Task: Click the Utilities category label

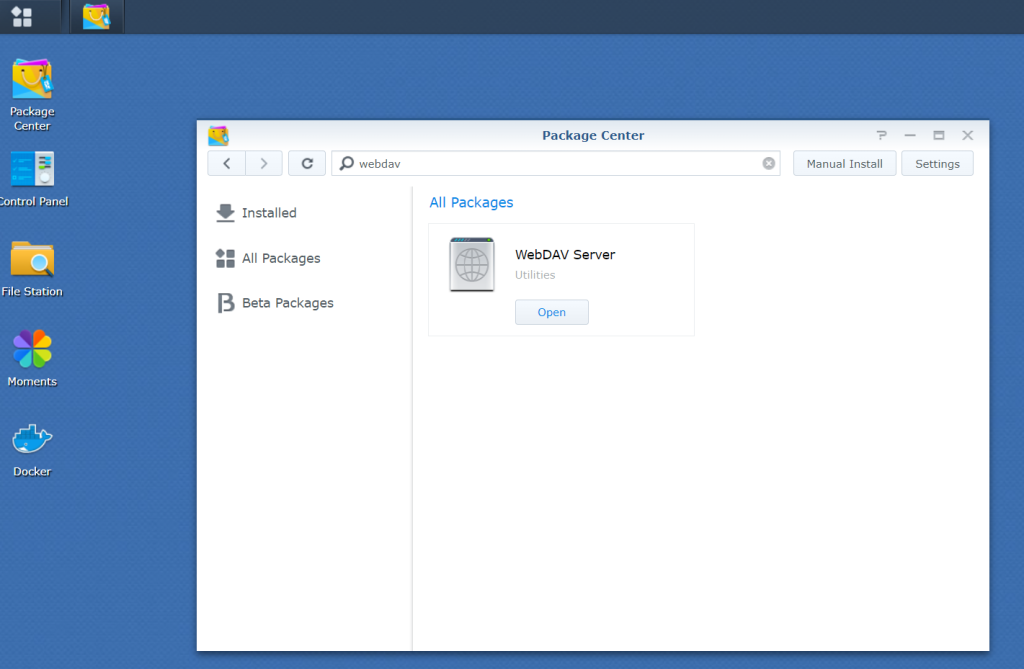Action: tap(535, 275)
